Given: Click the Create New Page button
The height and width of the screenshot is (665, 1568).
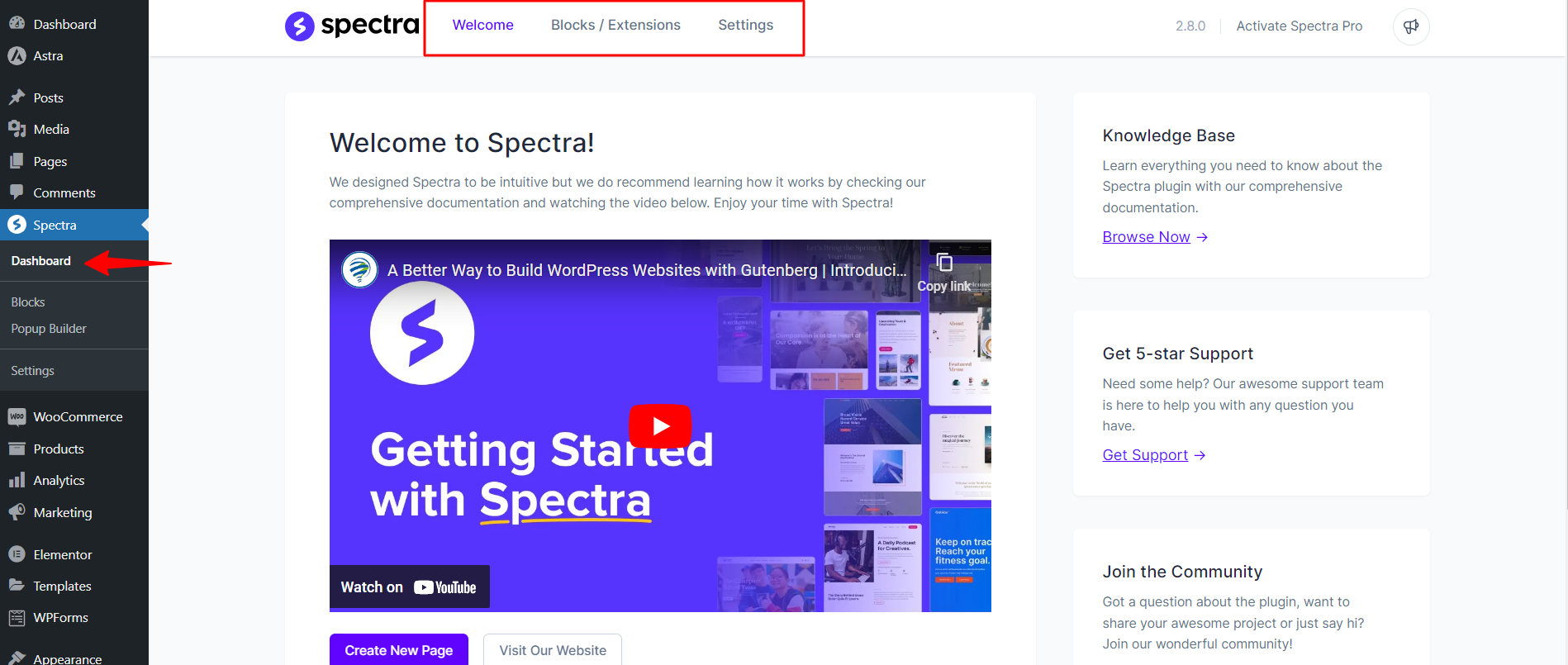Looking at the screenshot, I should [x=399, y=650].
